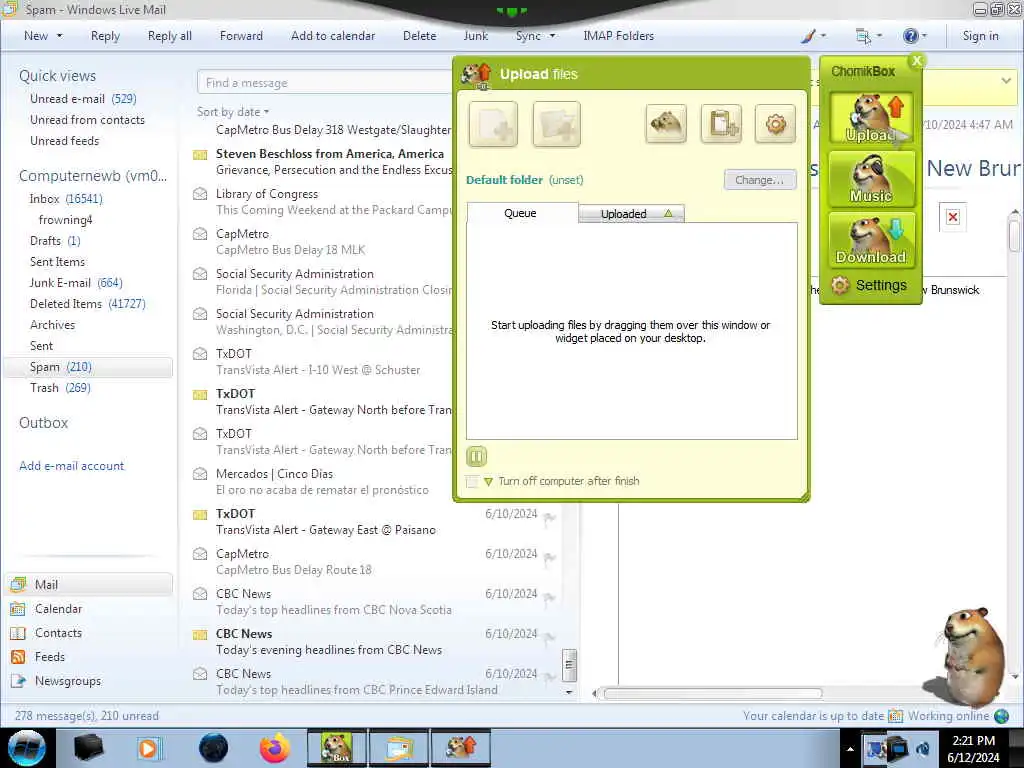Image resolution: width=1024 pixels, height=768 pixels.
Task: Expand the Turn off computer options arrow
Action: [x=488, y=482]
